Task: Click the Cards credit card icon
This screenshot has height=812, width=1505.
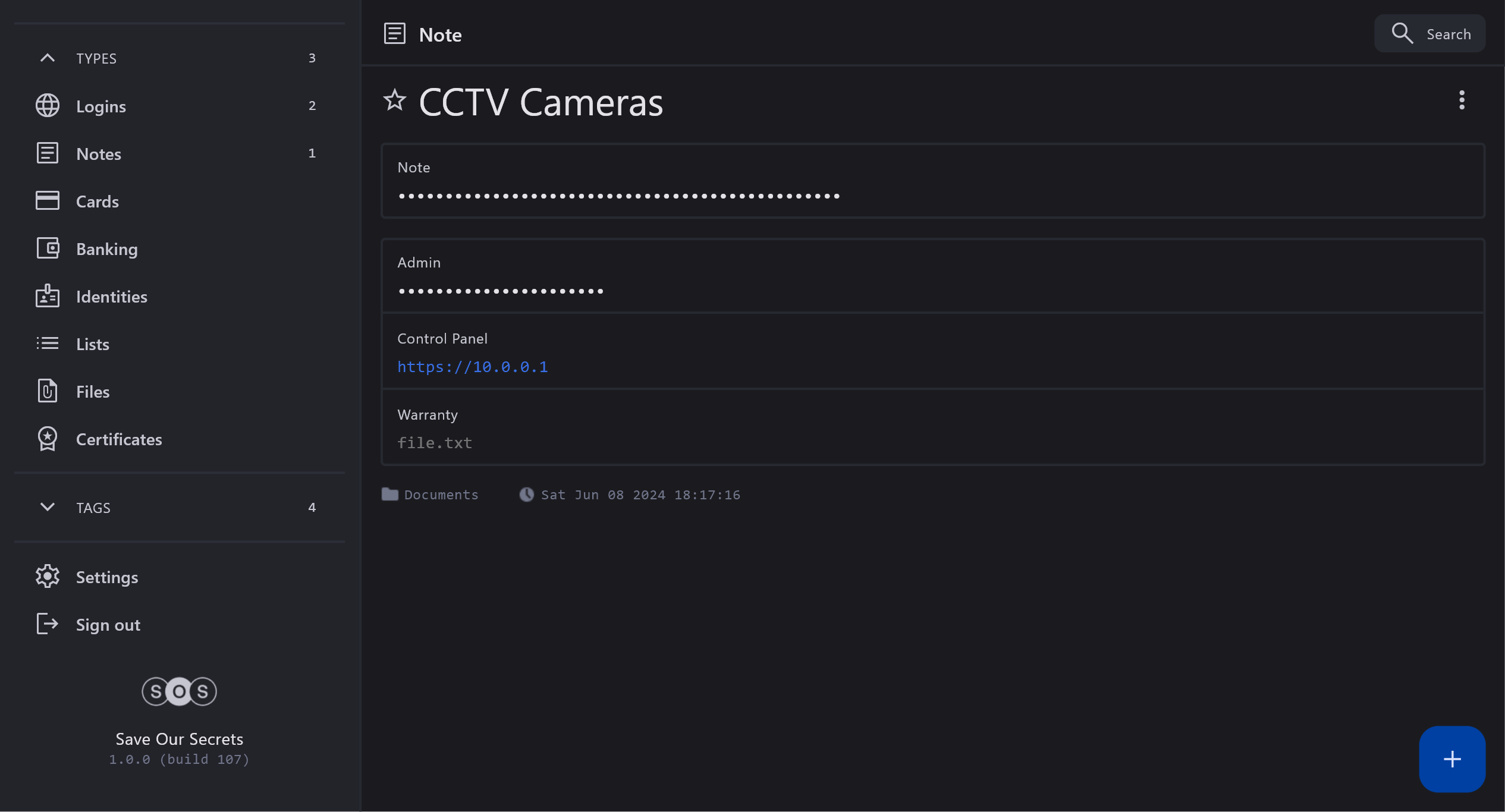Action: coord(48,201)
